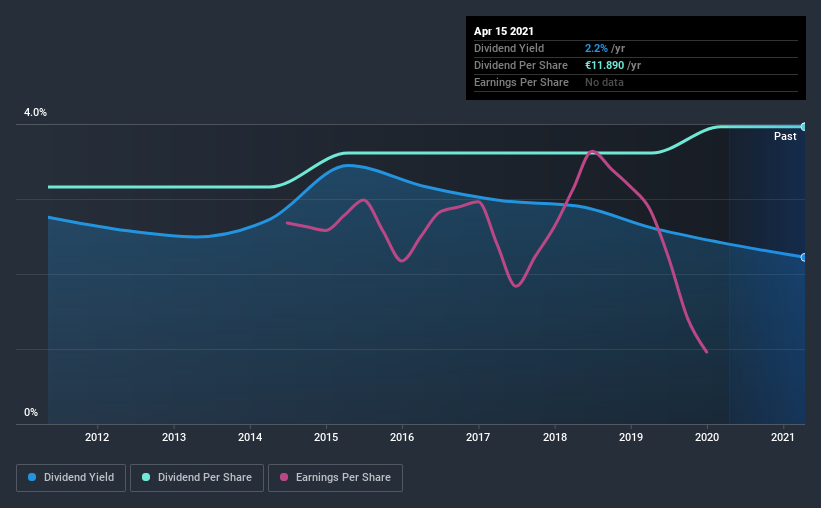Screen dimensions: 821x508
Task: Select the 2020 x-axis label
Action: pyautogui.click(x=707, y=437)
